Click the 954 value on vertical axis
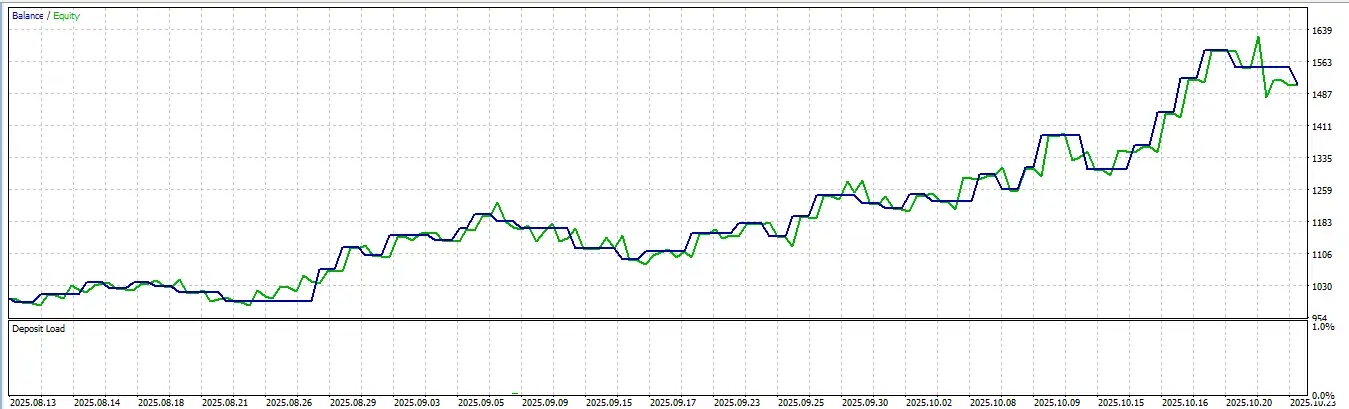 pyautogui.click(x=1322, y=318)
